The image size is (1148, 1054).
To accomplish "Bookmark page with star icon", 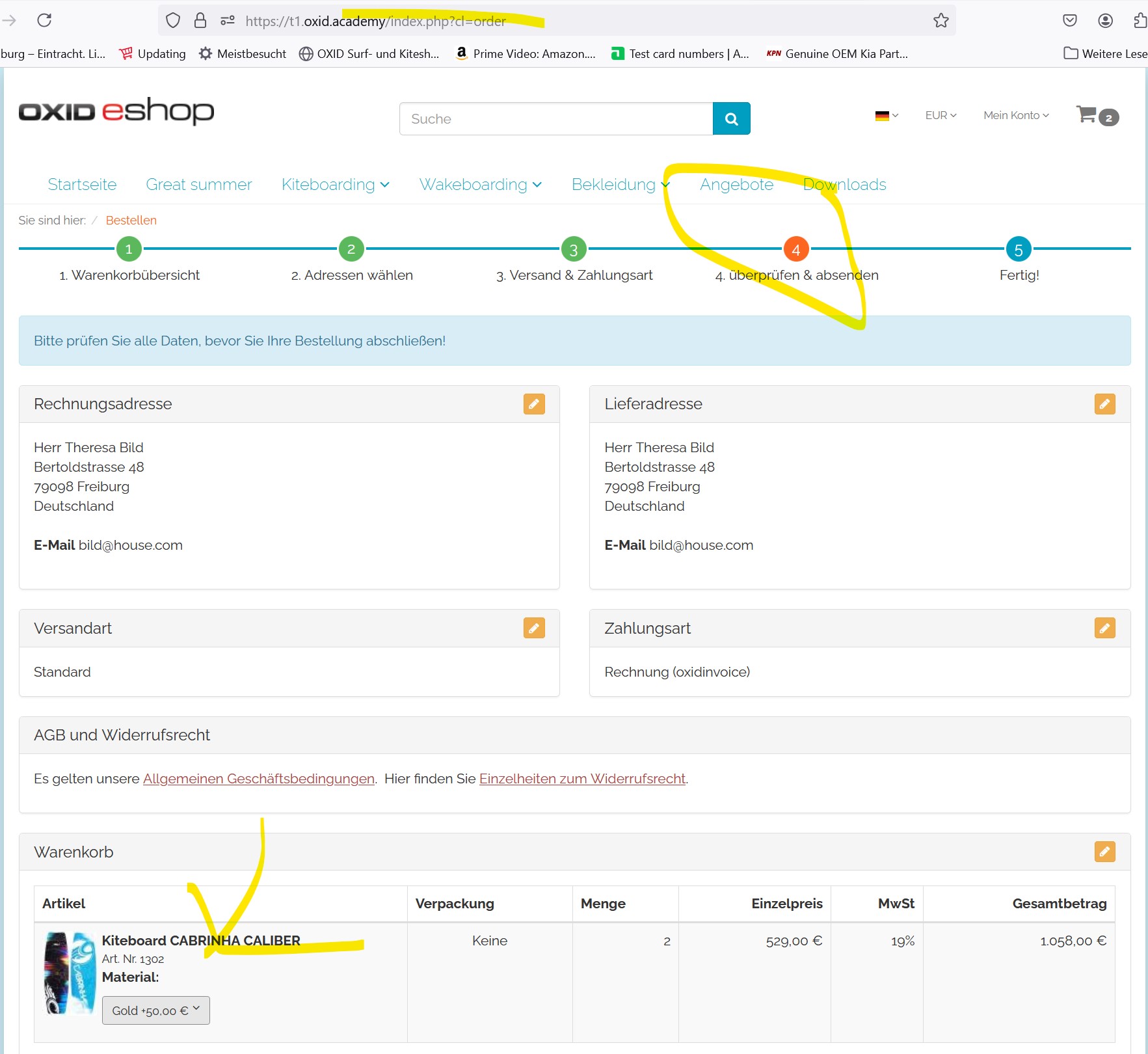I will click(x=941, y=21).
